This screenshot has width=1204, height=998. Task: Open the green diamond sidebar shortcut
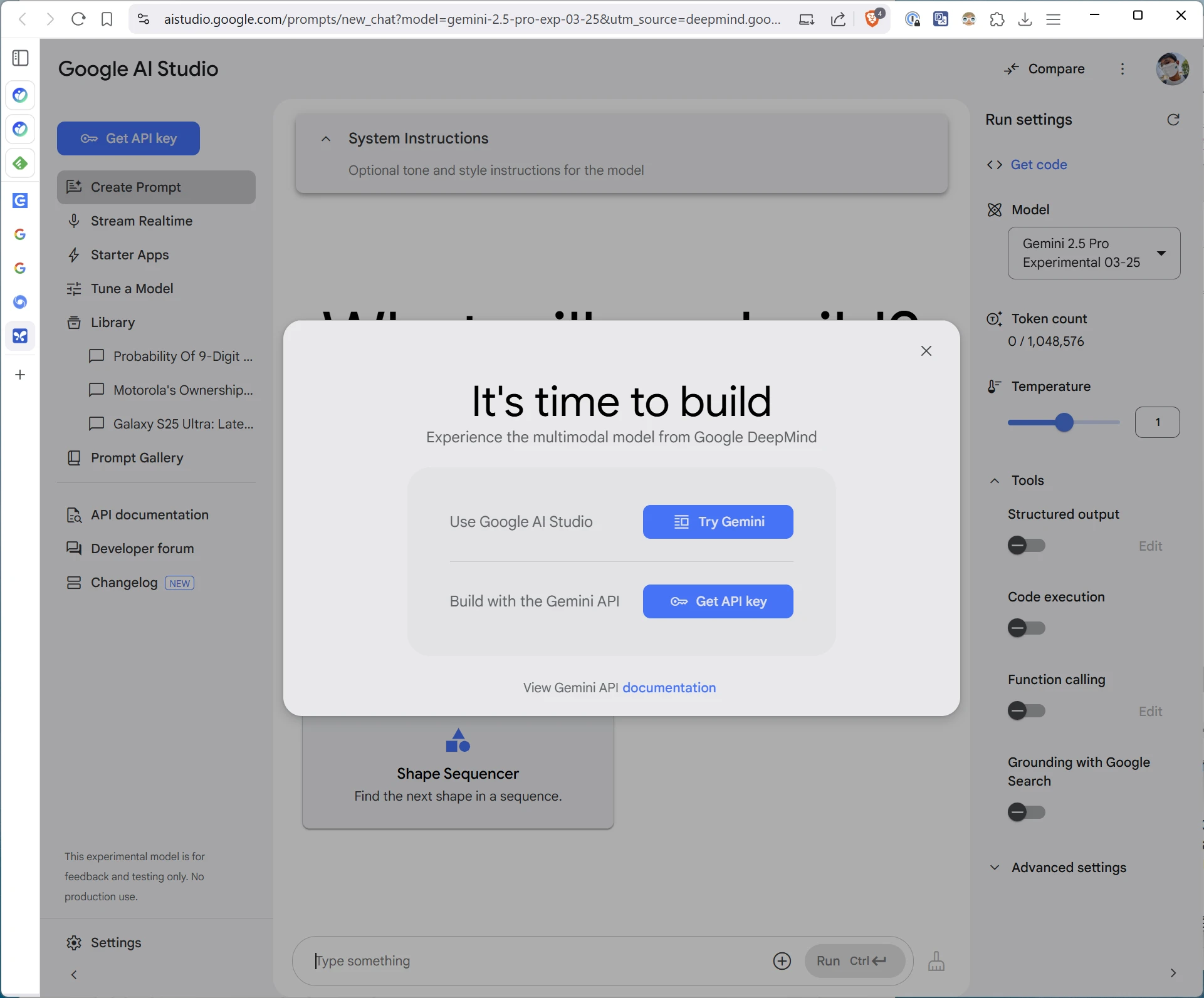point(20,164)
